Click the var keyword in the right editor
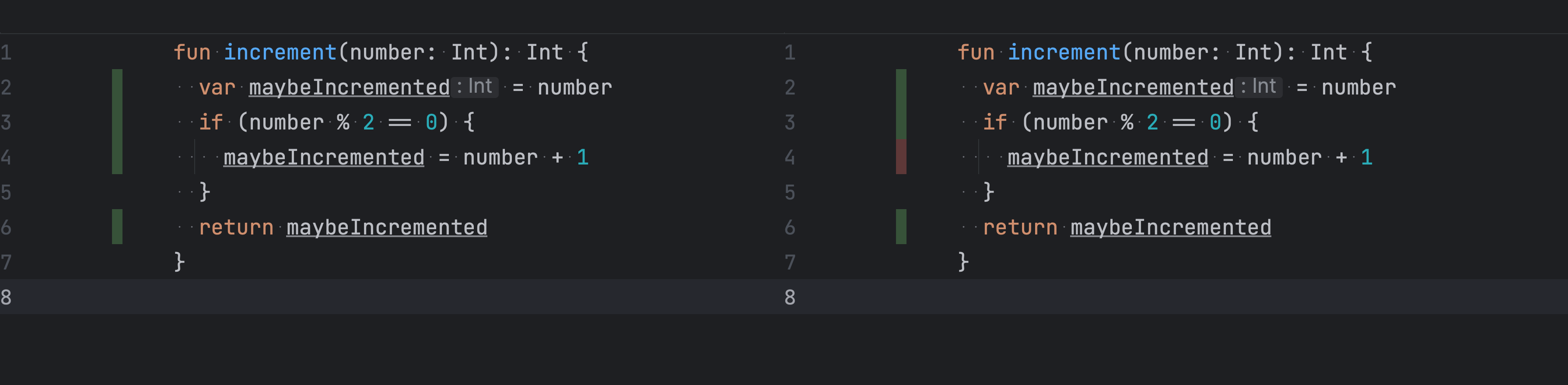Viewport: 1568px width, 385px height. (1001, 87)
